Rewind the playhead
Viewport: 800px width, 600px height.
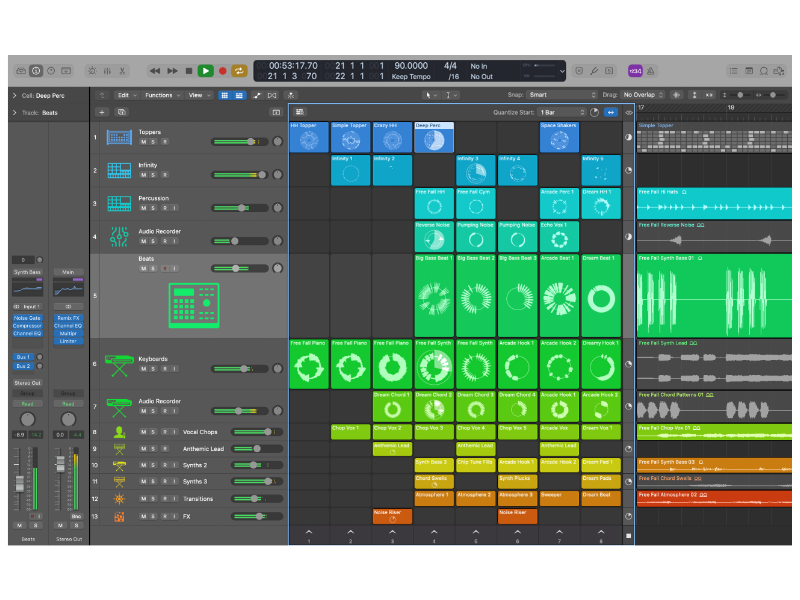pyautogui.click(x=155, y=71)
